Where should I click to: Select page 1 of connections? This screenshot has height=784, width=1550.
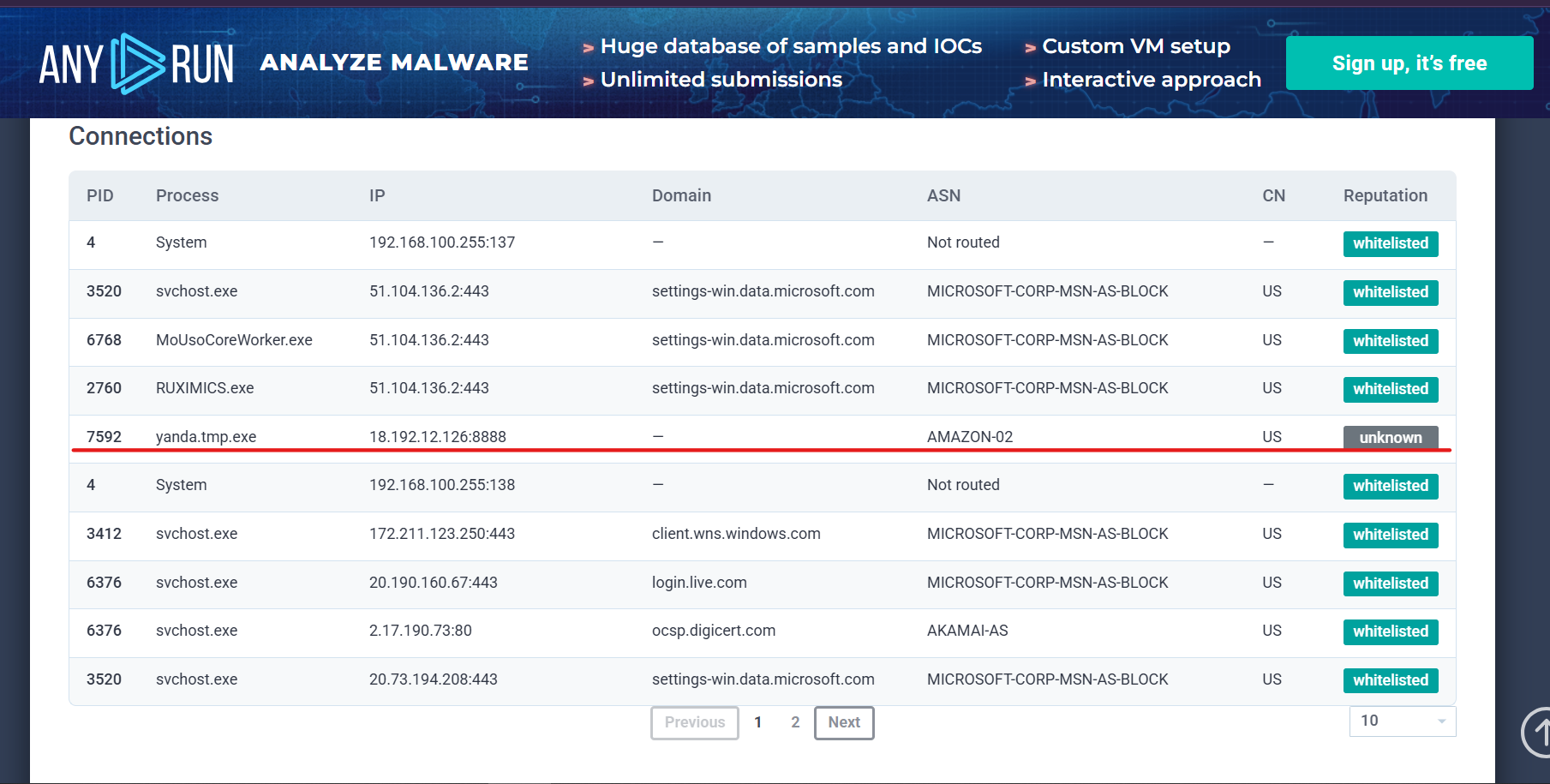(757, 722)
